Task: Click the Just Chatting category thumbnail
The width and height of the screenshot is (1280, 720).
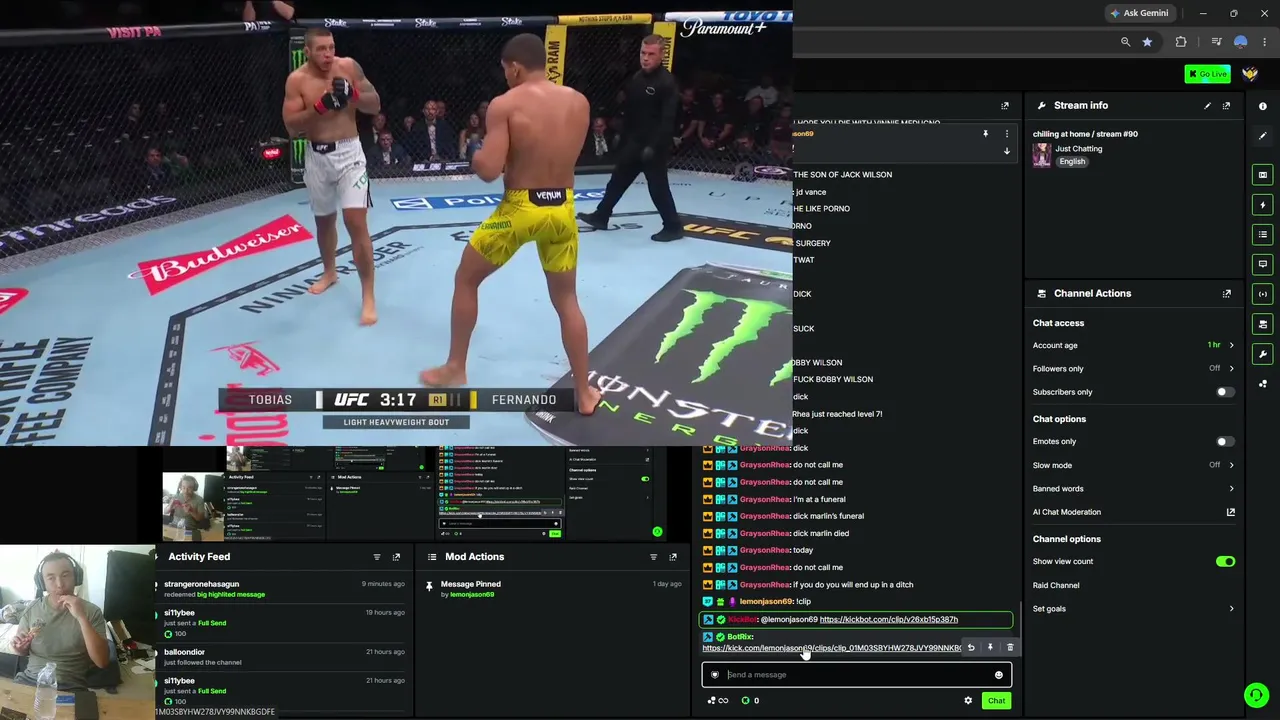Action: [1042, 155]
